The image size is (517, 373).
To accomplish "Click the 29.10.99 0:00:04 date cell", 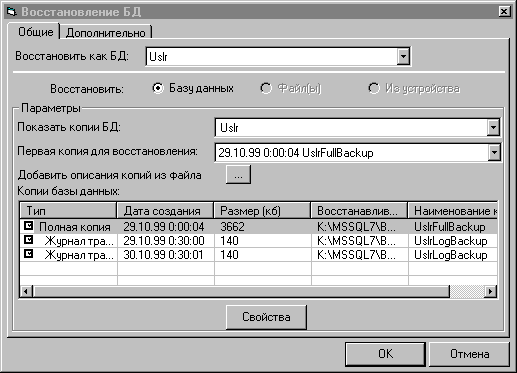I will coord(164,227).
